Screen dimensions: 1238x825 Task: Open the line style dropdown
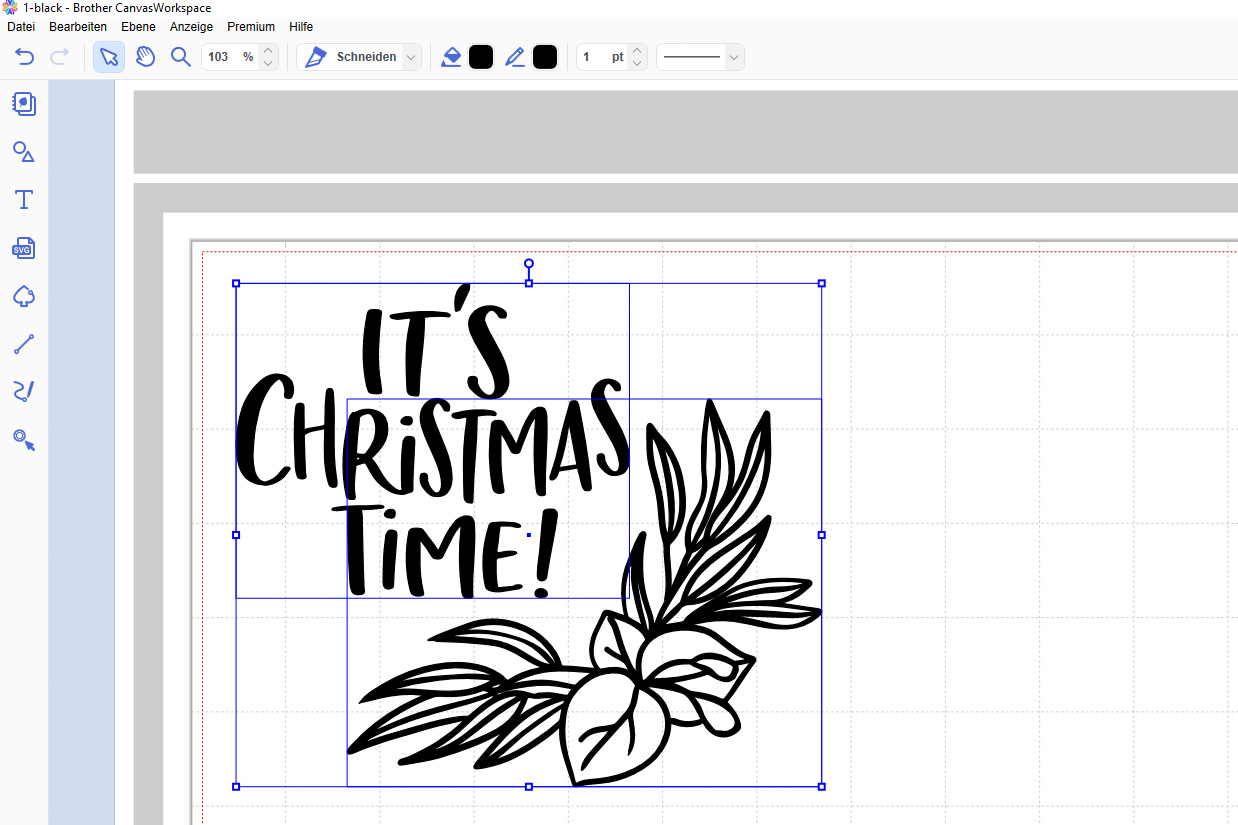point(734,57)
